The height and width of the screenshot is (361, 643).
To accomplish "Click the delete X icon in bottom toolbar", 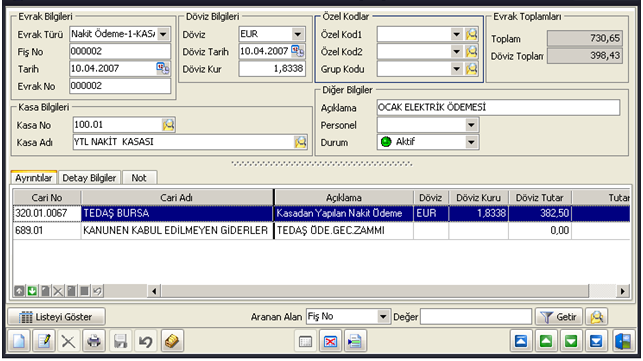I will pyautogui.click(x=68, y=341).
